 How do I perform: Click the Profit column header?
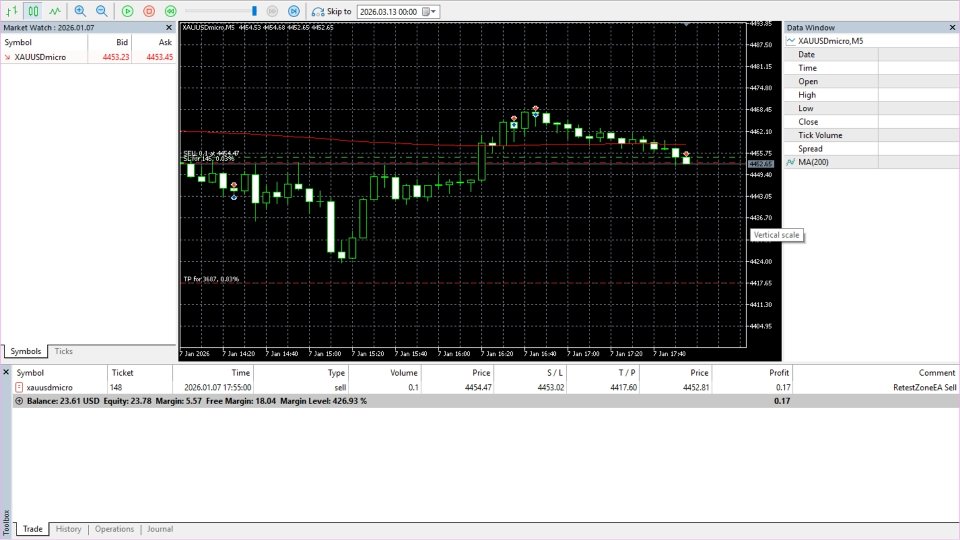click(x=779, y=373)
